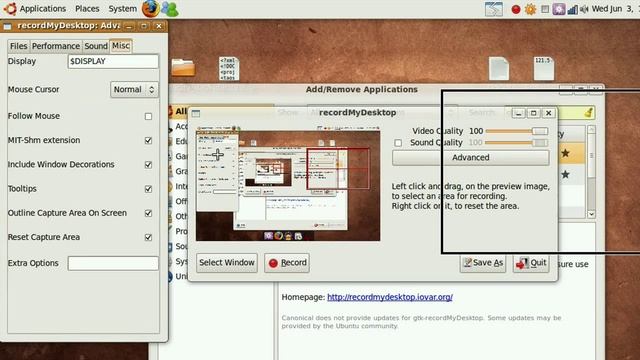Open the Mouse Cursor Normal dropdown

tap(134, 89)
